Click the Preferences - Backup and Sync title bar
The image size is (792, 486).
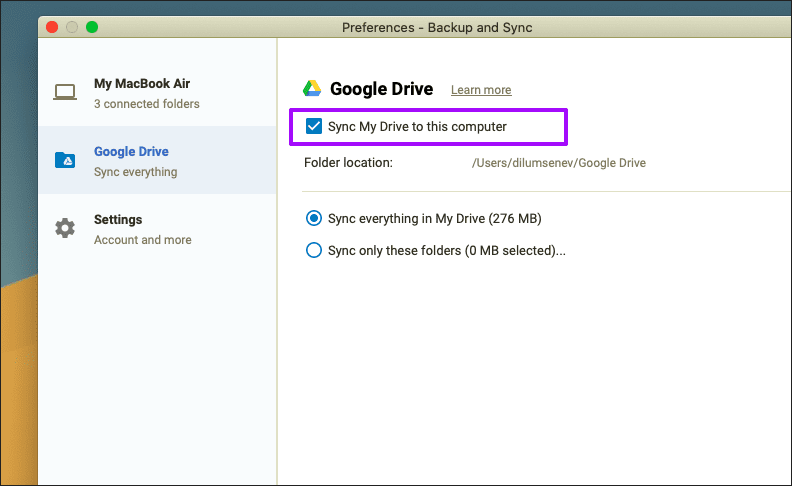437,27
